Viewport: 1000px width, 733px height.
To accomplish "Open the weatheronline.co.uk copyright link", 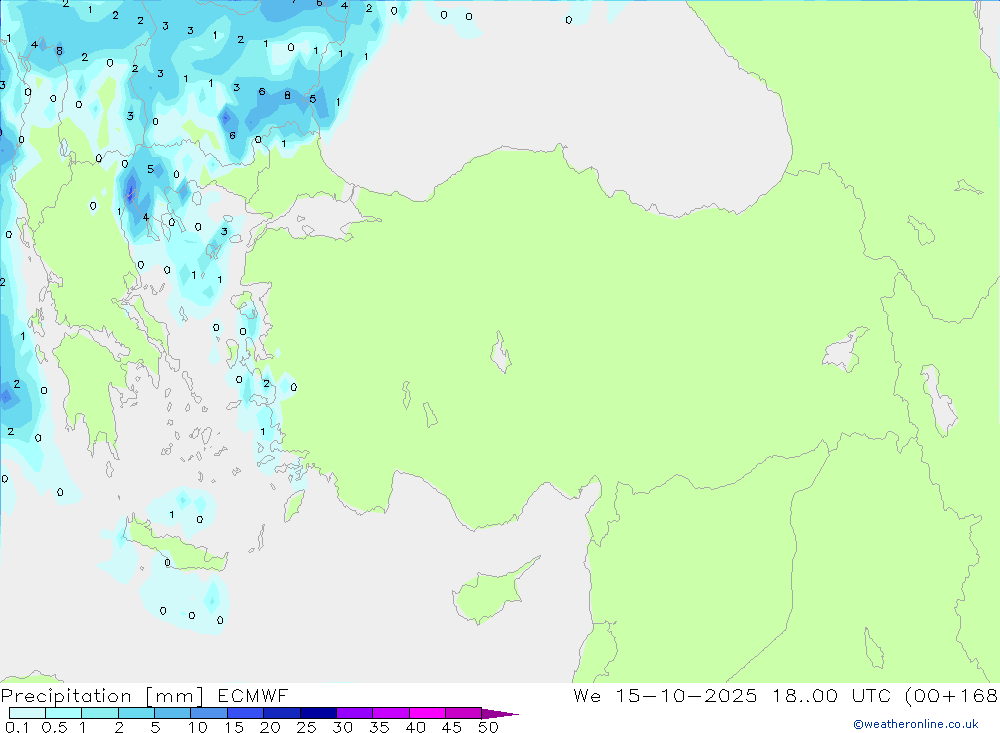I will tap(916, 724).
